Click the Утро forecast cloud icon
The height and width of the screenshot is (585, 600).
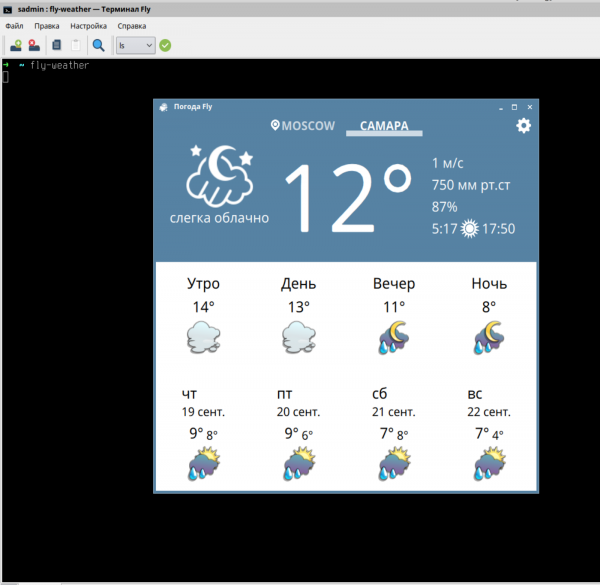[203, 337]
